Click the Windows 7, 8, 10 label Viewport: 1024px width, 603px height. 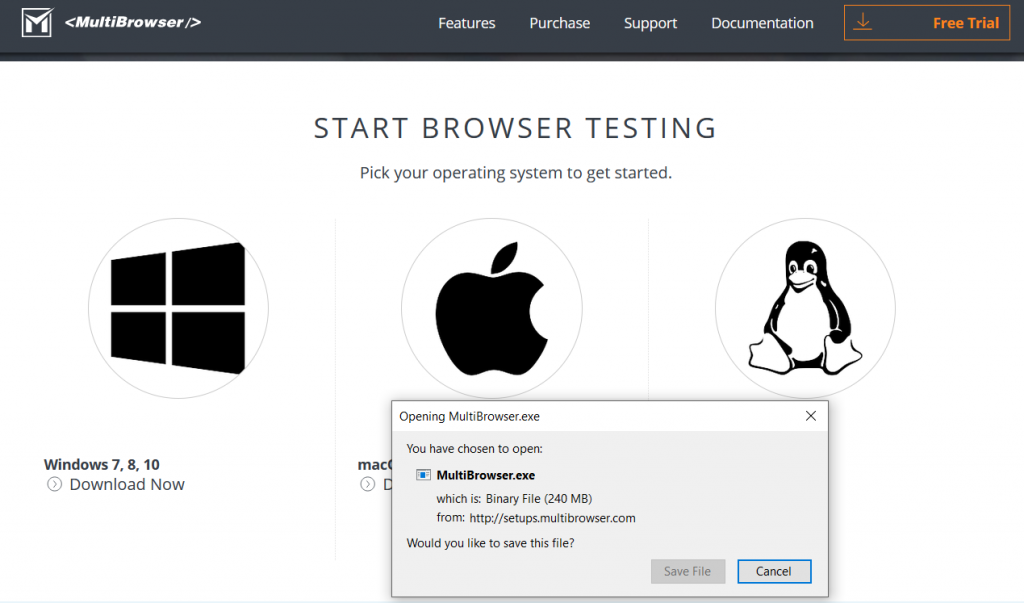coord(102,464)
